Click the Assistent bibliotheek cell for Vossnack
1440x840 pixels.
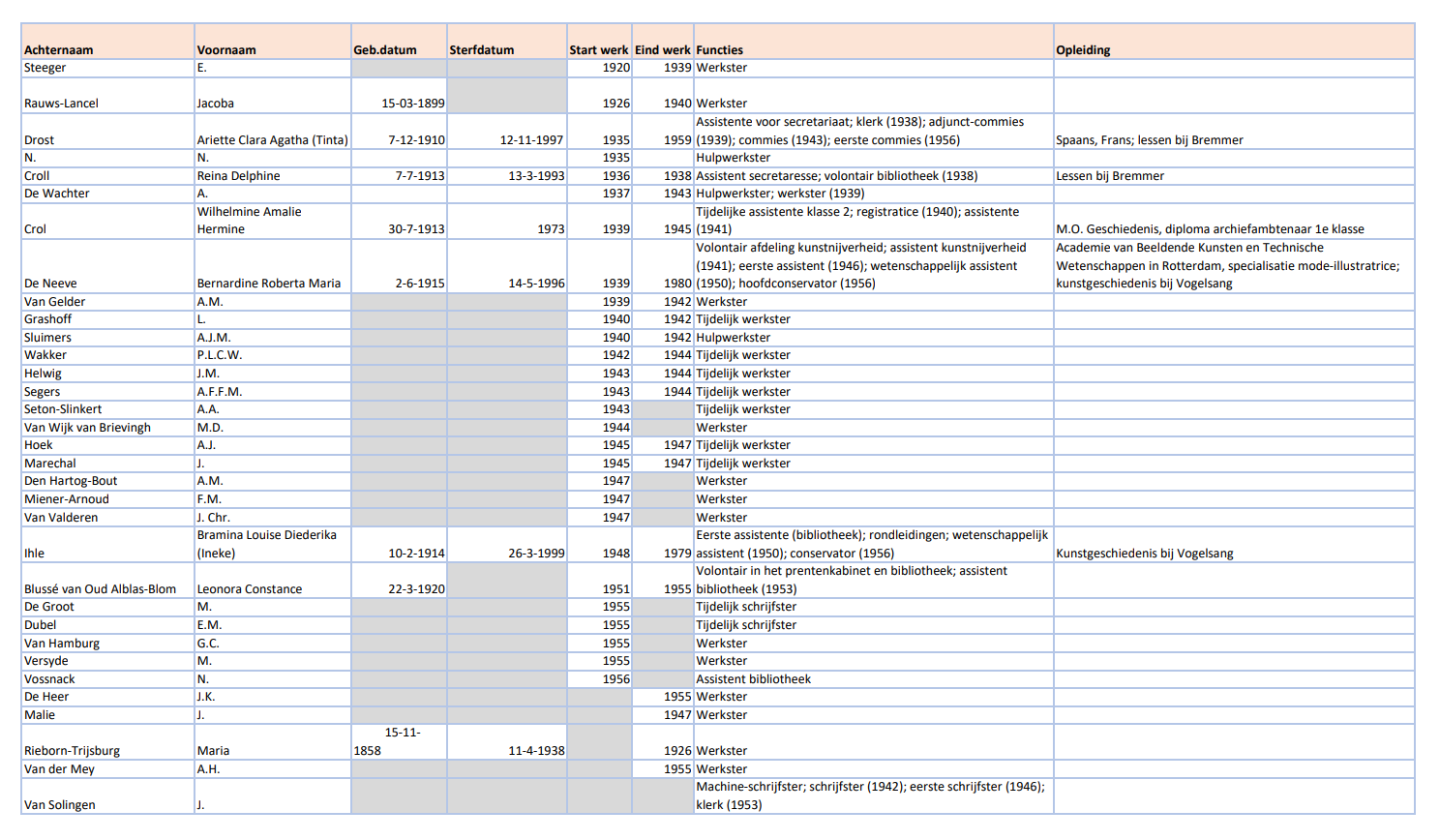[x=754, y=679]
